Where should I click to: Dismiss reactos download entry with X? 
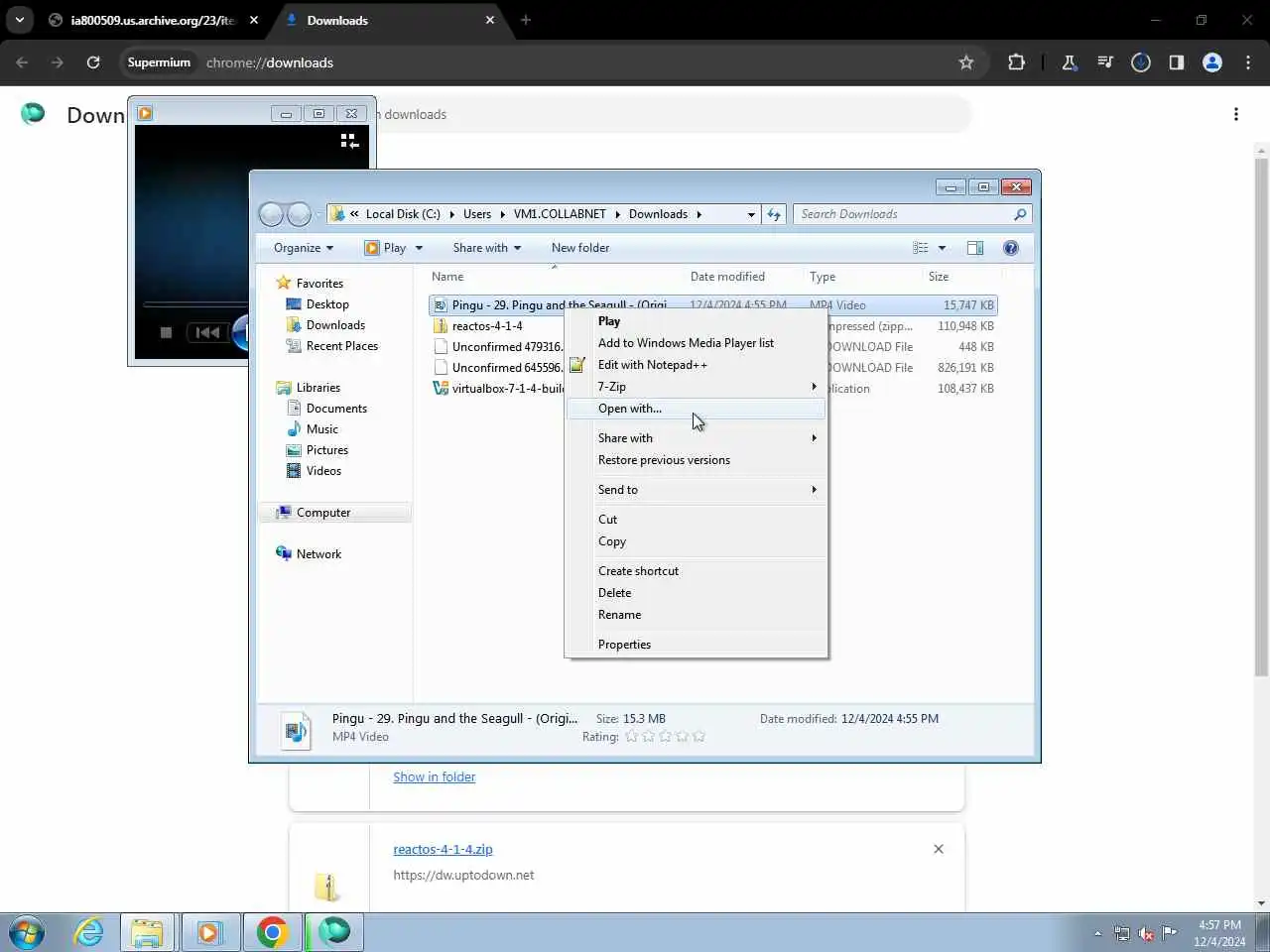(939, 849)
